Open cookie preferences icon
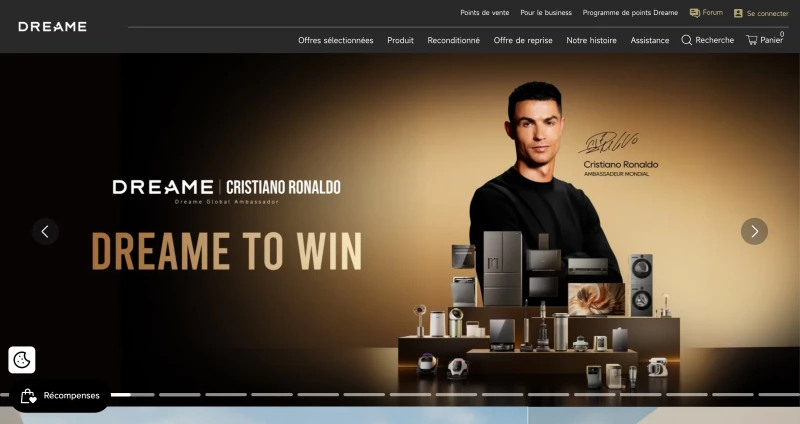This screenshot has height=424, width=800. 22,360
